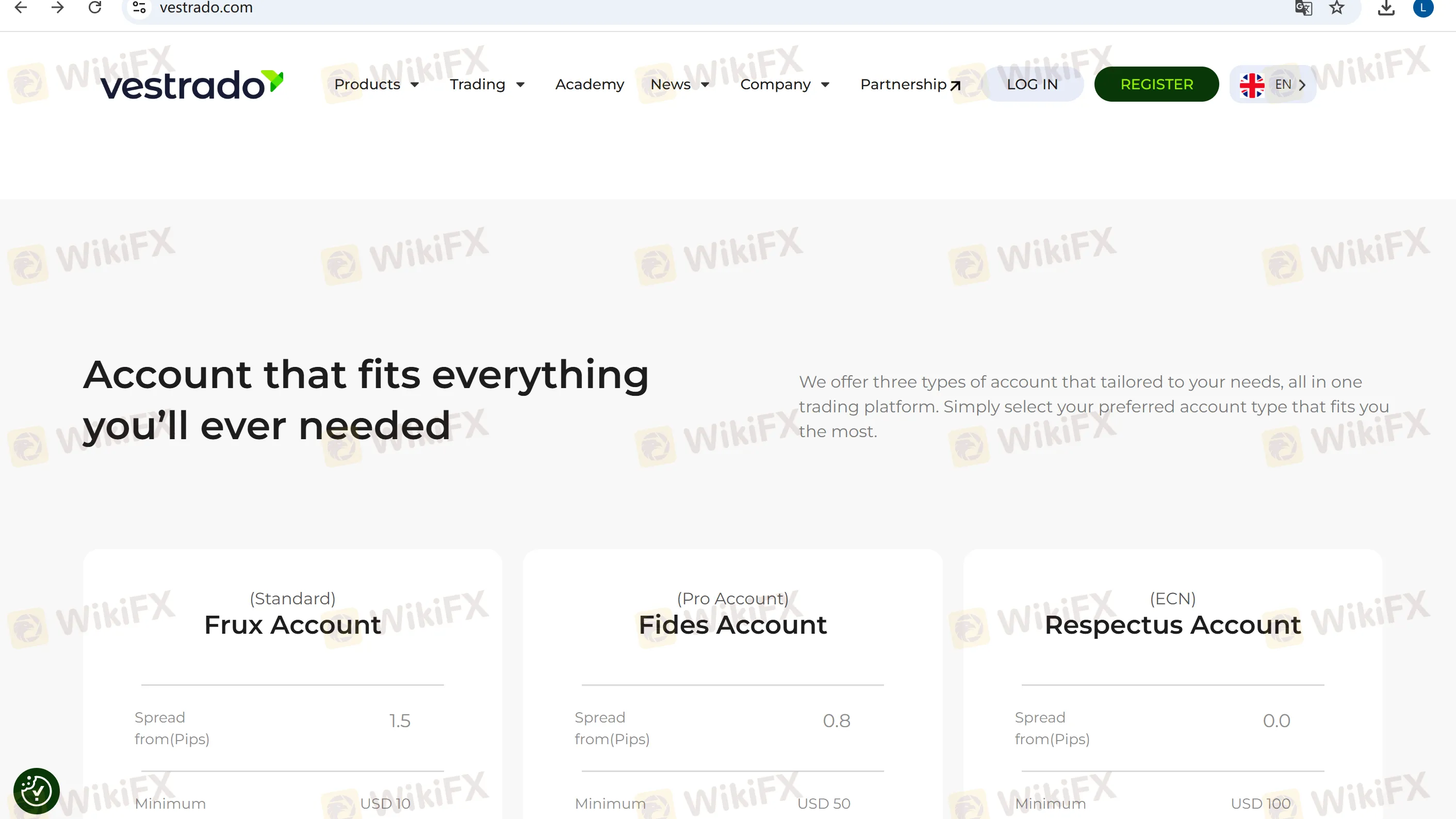
Task: Click the Fides card Spread from(Pips) label
Action: tap(612, 728)
